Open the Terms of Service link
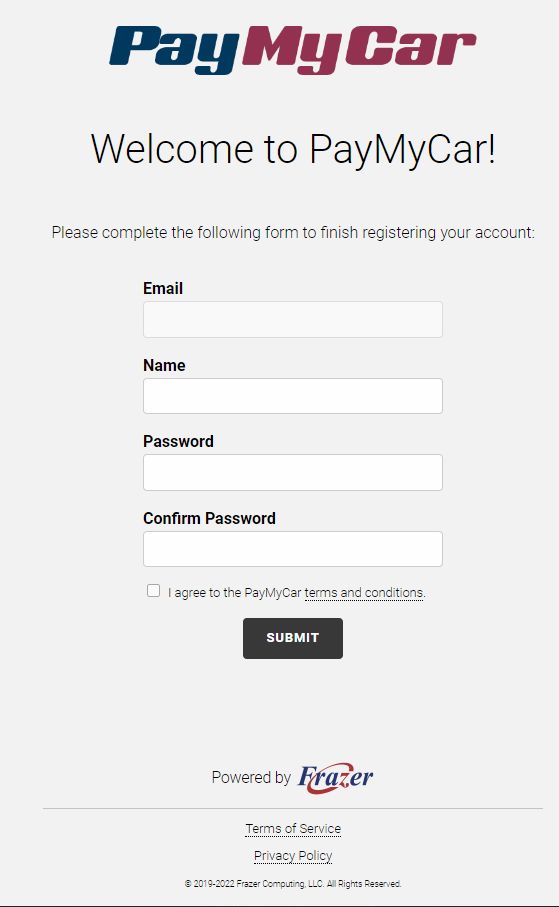 (x=293, y=828)
